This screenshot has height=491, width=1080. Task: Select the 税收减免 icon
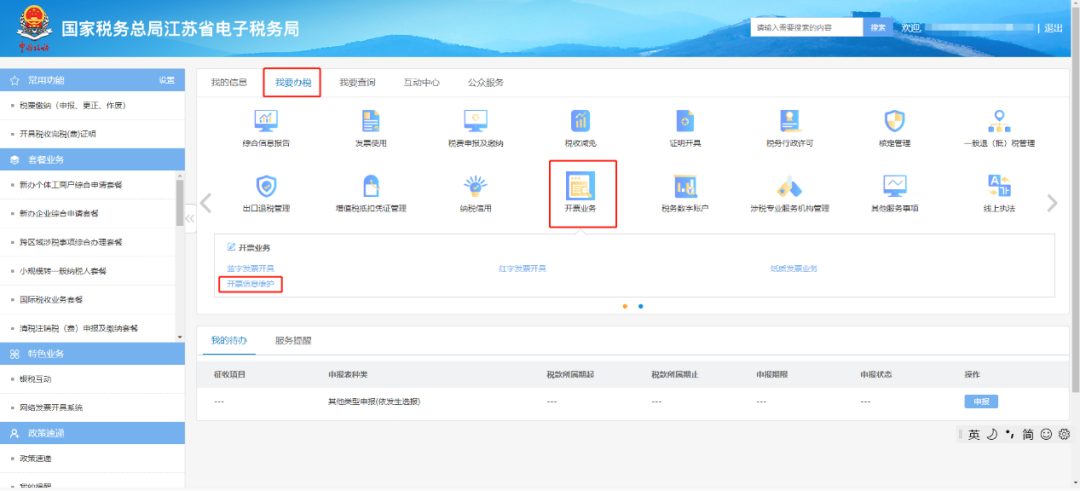580,121
